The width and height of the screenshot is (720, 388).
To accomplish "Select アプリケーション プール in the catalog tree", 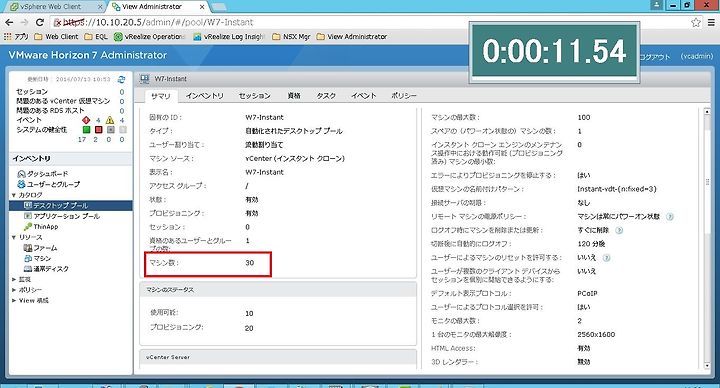I will (62, 216).
